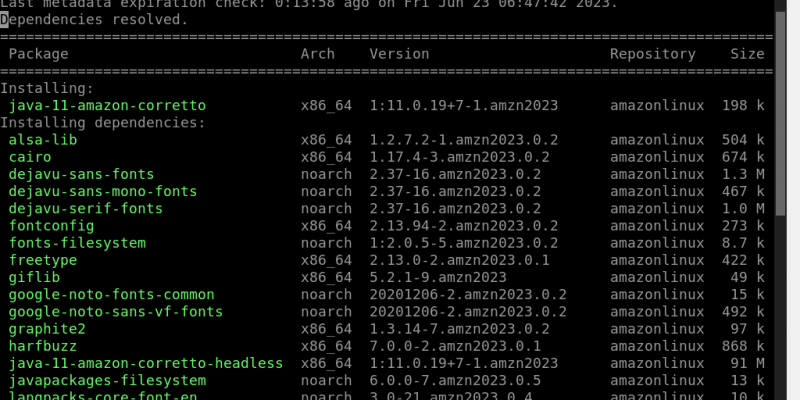Click the giflib package name
The height and width of the screenshot is (400, 800).
[34, 278]
